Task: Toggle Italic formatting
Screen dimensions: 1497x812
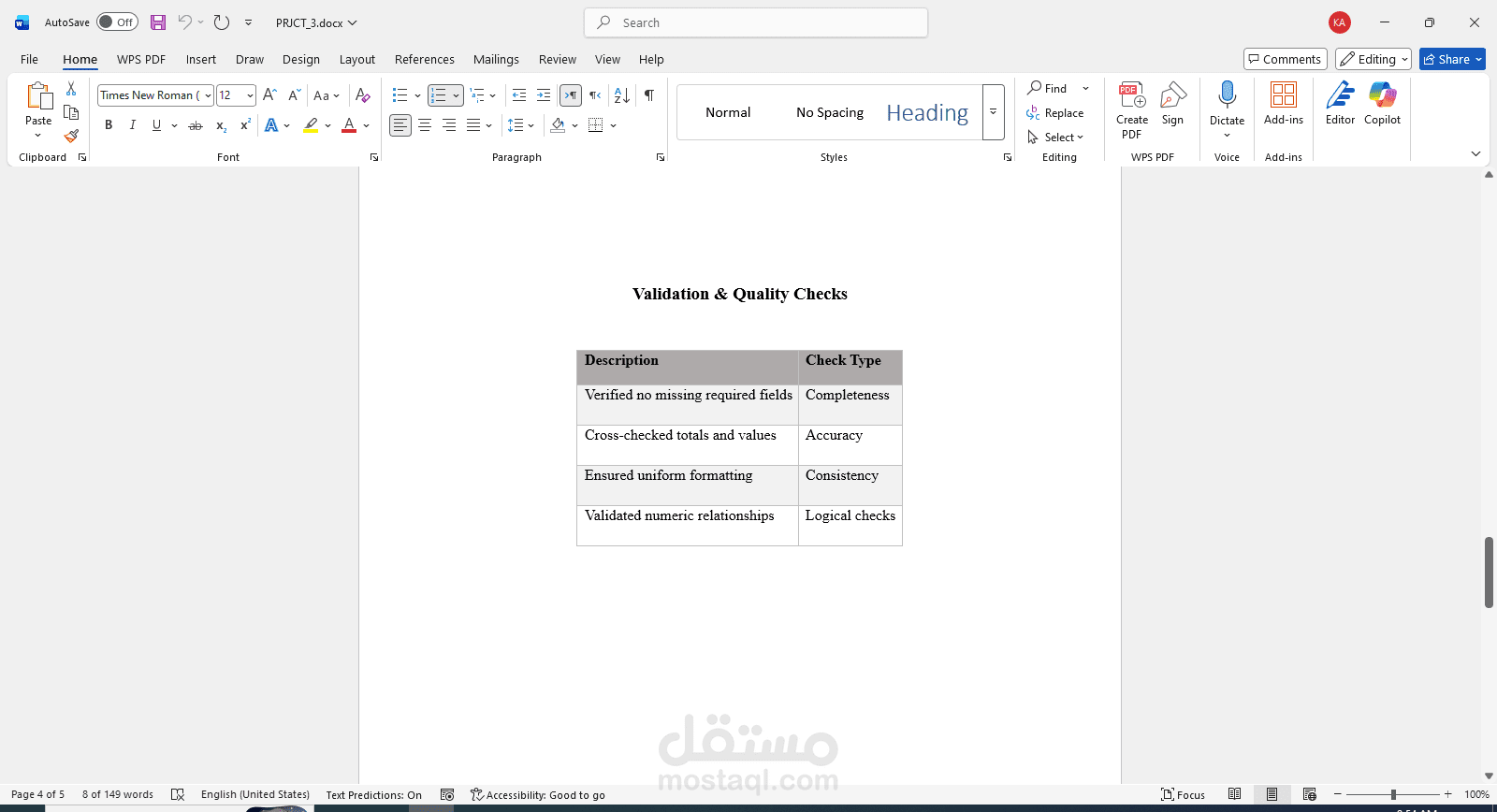Action: 133,125
